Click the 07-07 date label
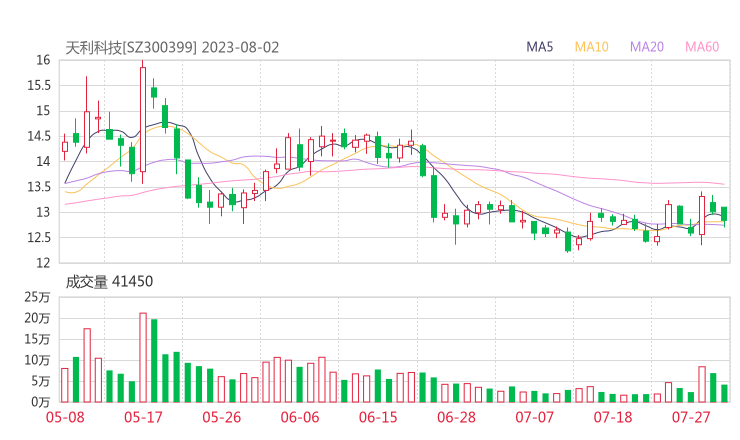 pyautogui.click(x=534, y=417)
